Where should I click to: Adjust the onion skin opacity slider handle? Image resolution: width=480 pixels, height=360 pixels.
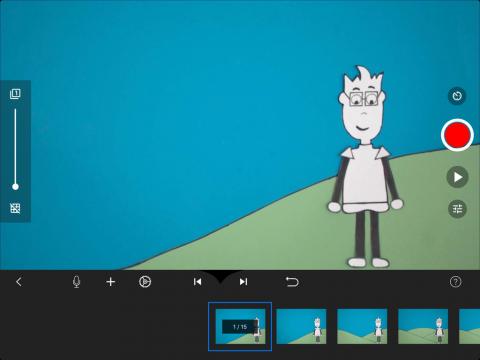click(x=15, y=187)
